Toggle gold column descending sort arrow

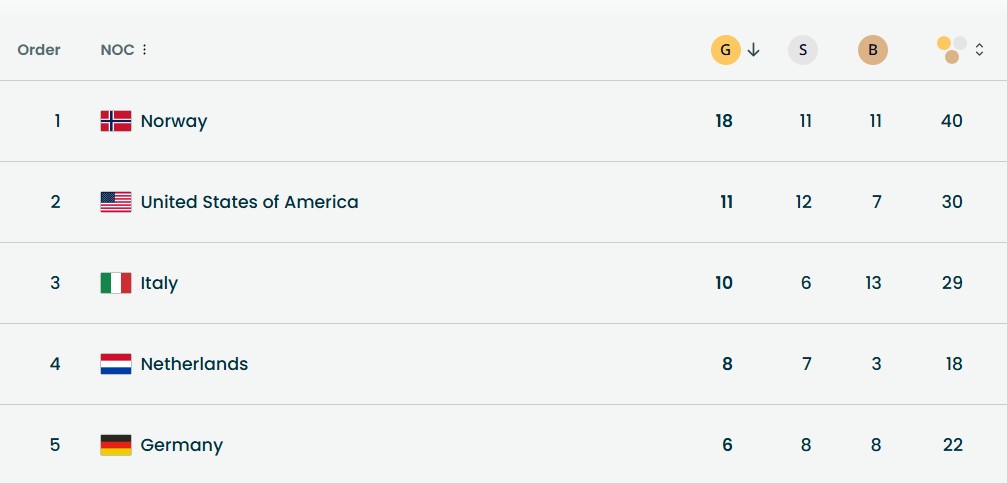pos(754,50)
